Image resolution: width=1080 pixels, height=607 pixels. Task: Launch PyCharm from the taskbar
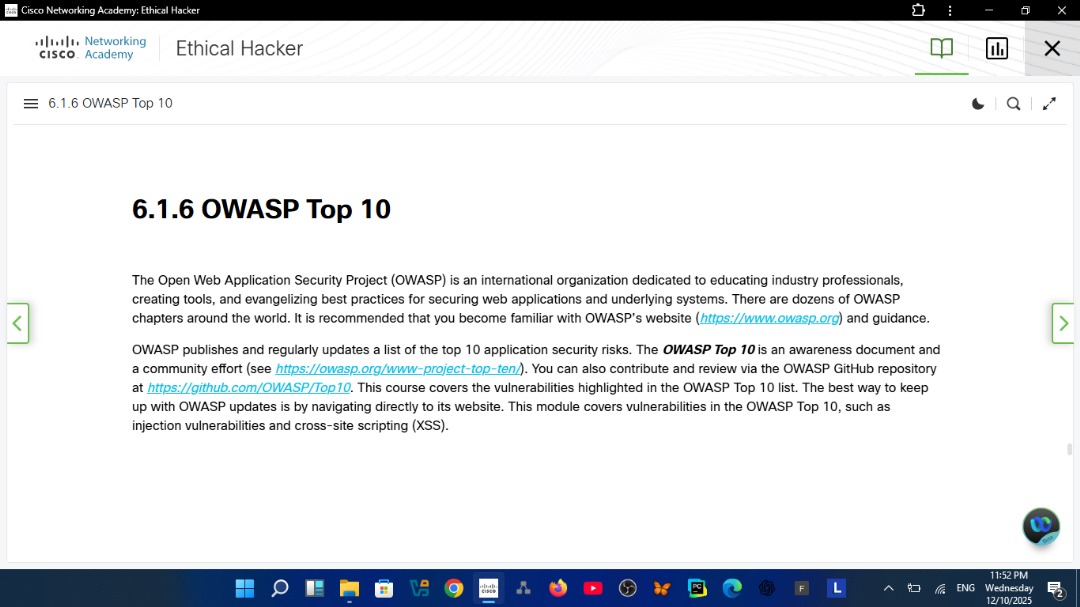(x=697, y=588)
